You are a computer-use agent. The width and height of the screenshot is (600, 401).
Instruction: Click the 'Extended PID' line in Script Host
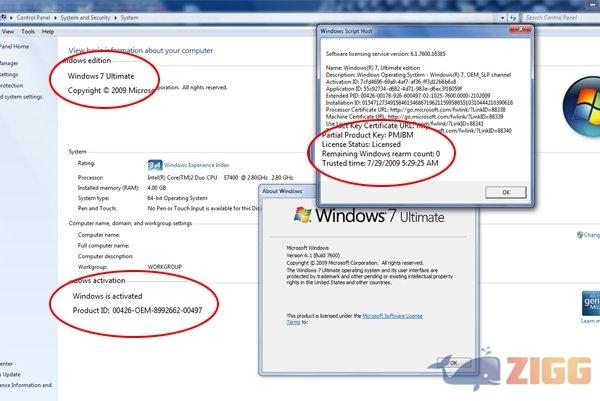click(x=408, y=96)
